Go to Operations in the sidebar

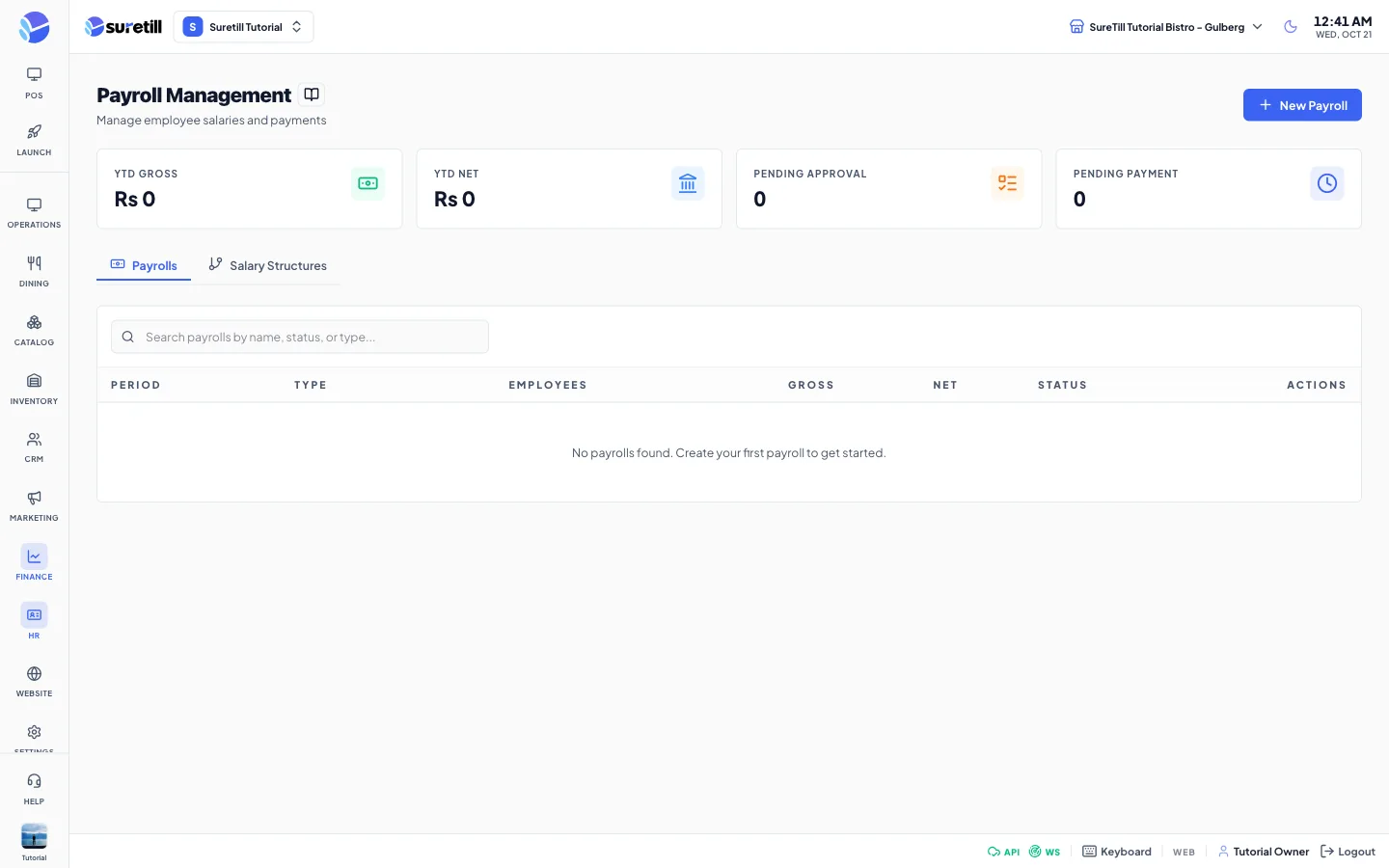pos(34,213)
